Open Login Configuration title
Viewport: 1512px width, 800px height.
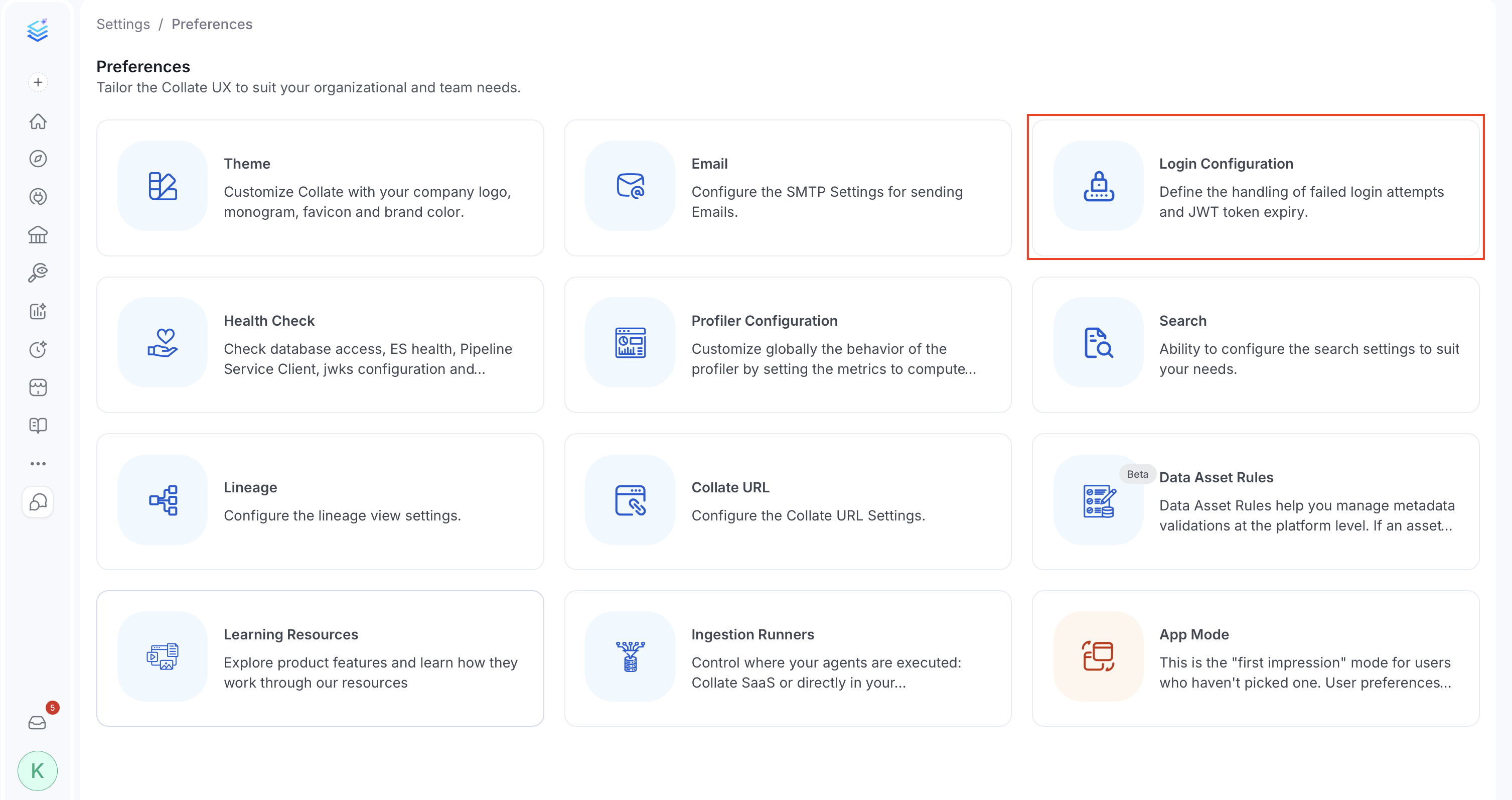point(1226,164)
